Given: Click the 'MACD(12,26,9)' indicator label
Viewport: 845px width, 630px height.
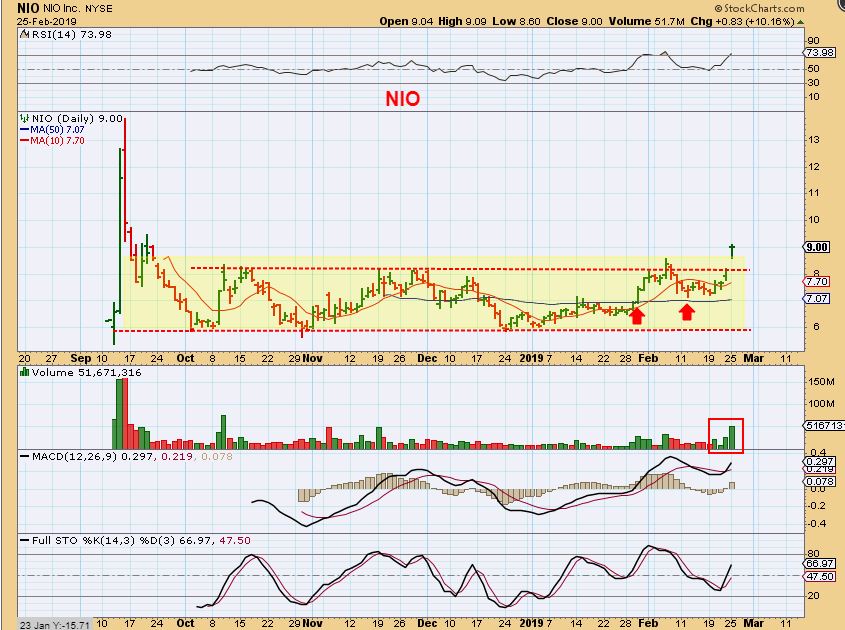Looking at the screenshot, I should point(68,456).
